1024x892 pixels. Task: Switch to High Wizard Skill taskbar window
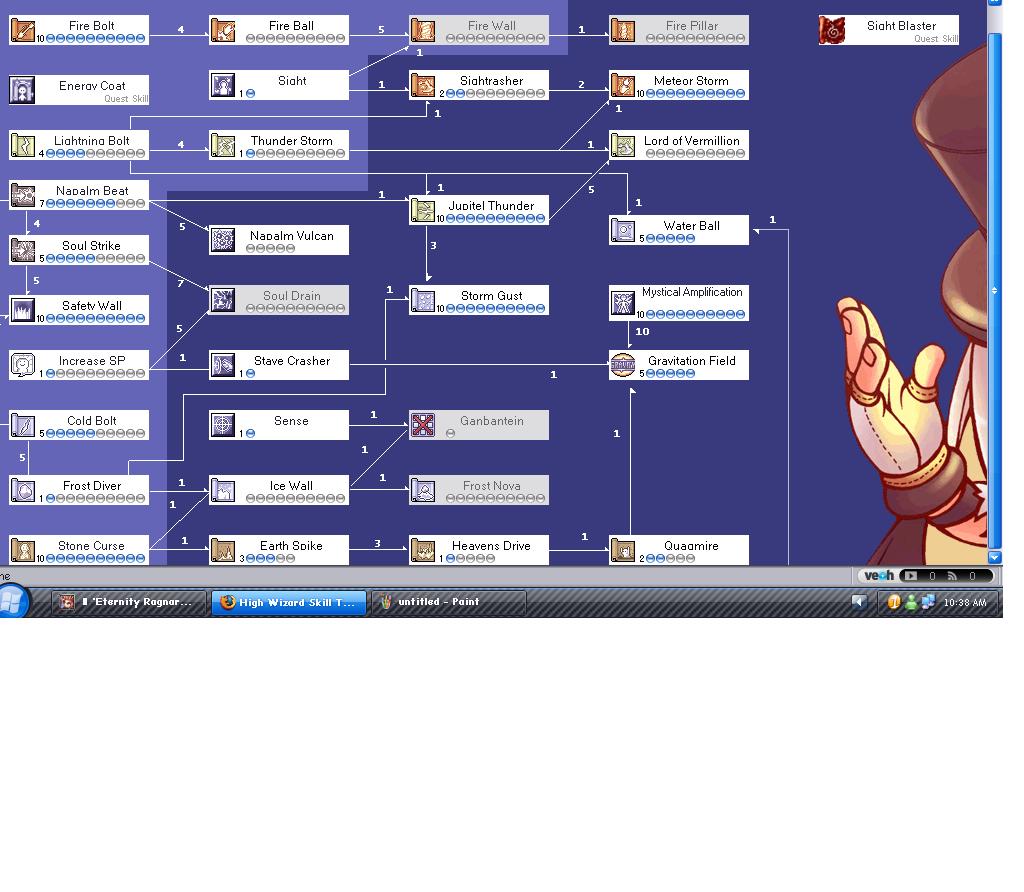[289, 602]
